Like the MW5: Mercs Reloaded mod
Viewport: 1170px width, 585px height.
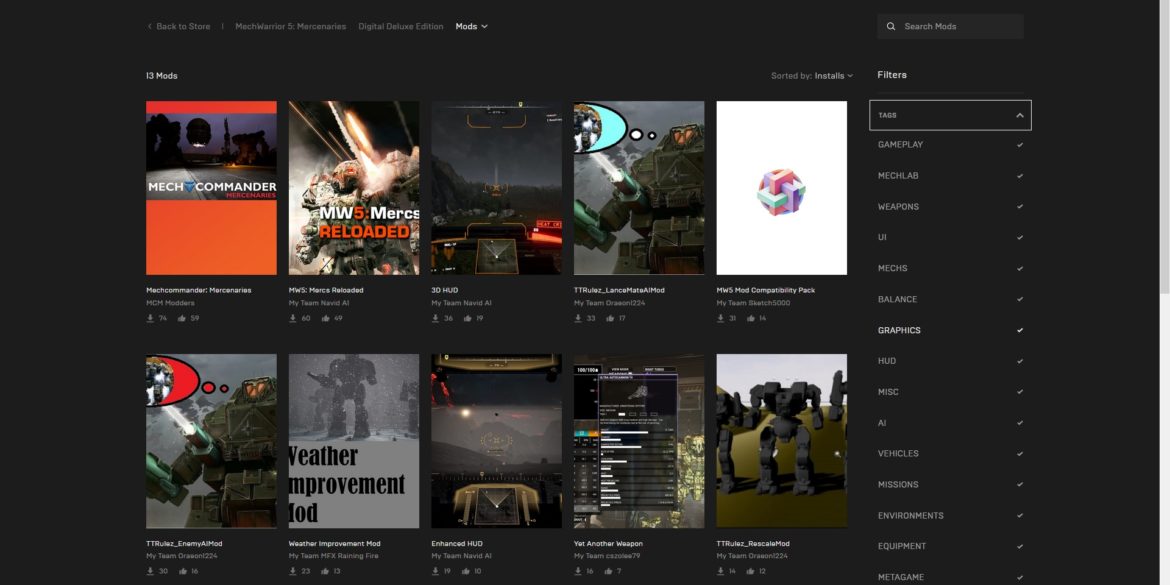[325, 319]
